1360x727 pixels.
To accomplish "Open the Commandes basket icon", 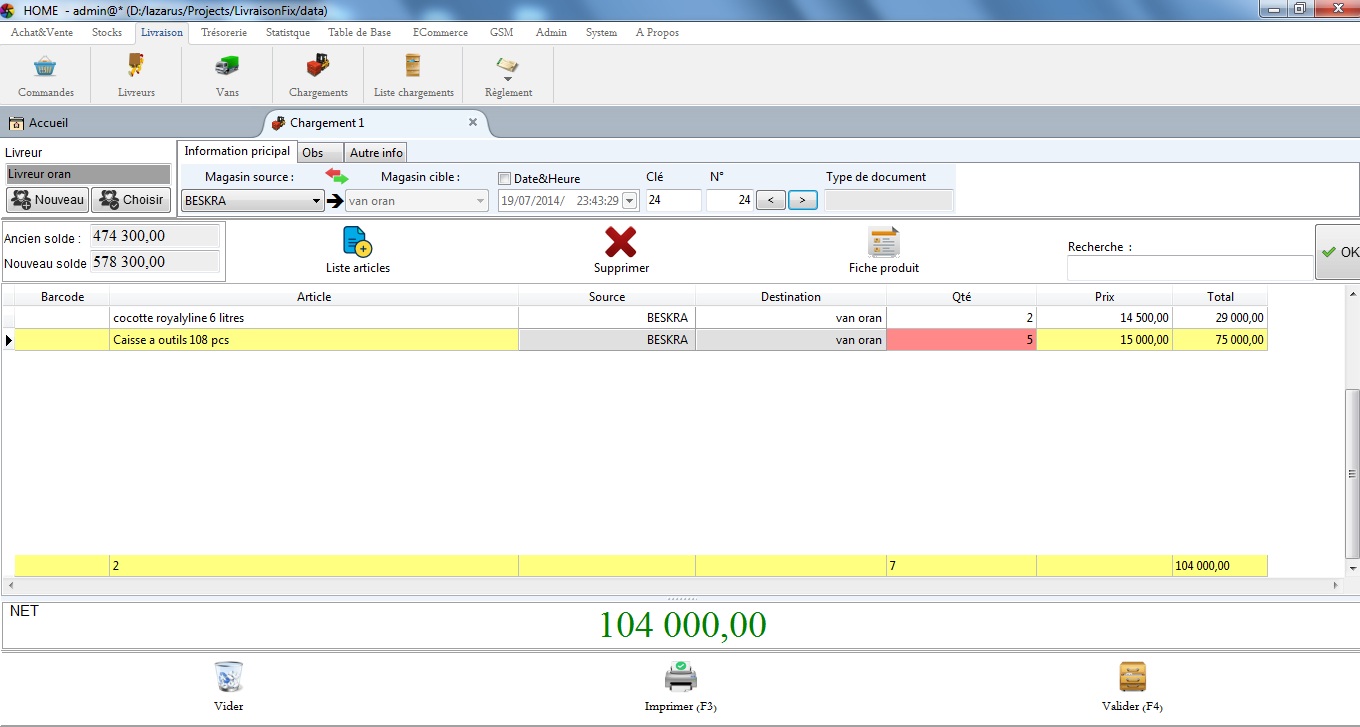I will tap(45, 67).
